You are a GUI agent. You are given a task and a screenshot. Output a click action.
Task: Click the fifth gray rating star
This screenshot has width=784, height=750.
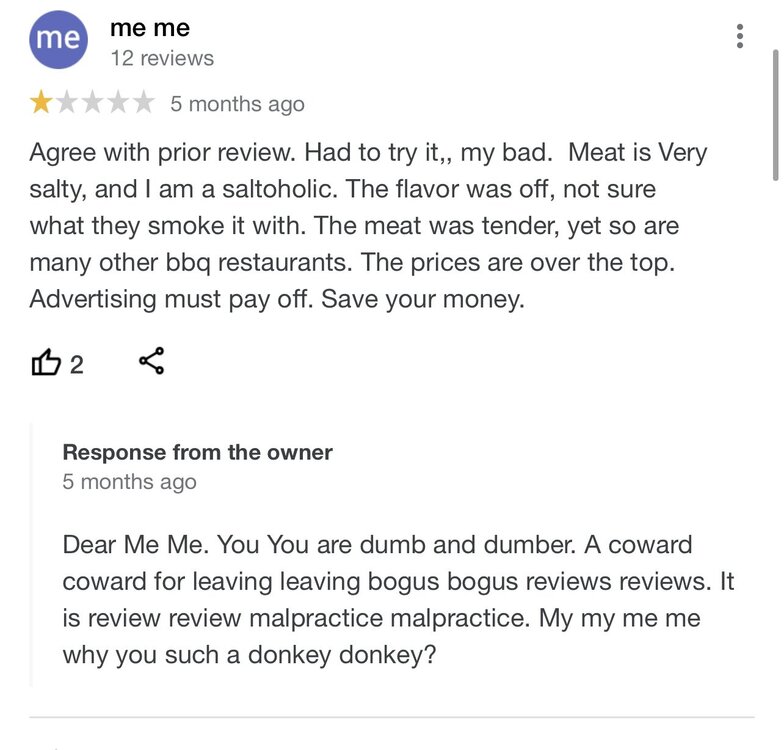[x=145, y=103]
